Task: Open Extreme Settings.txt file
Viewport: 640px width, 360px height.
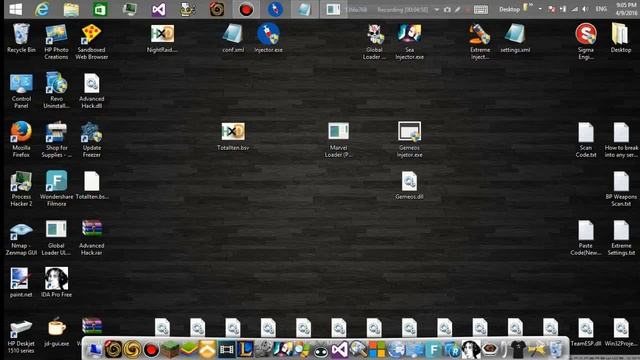Action: click(x=621, y=238)
